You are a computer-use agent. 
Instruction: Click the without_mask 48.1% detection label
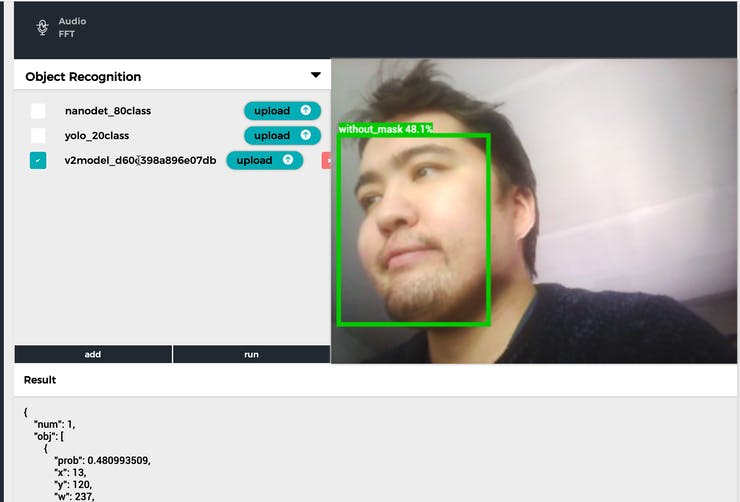click(x=385, y=129)
